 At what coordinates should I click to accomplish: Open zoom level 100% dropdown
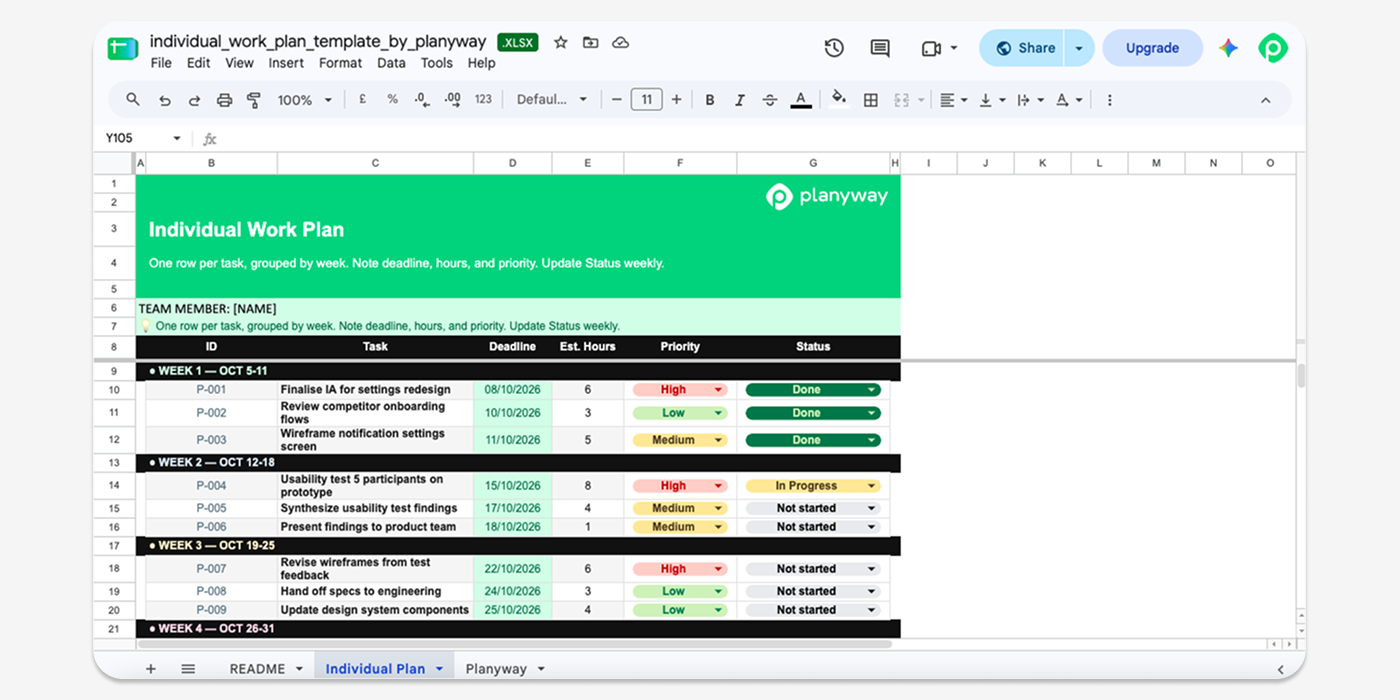click(x=305, y=100)
